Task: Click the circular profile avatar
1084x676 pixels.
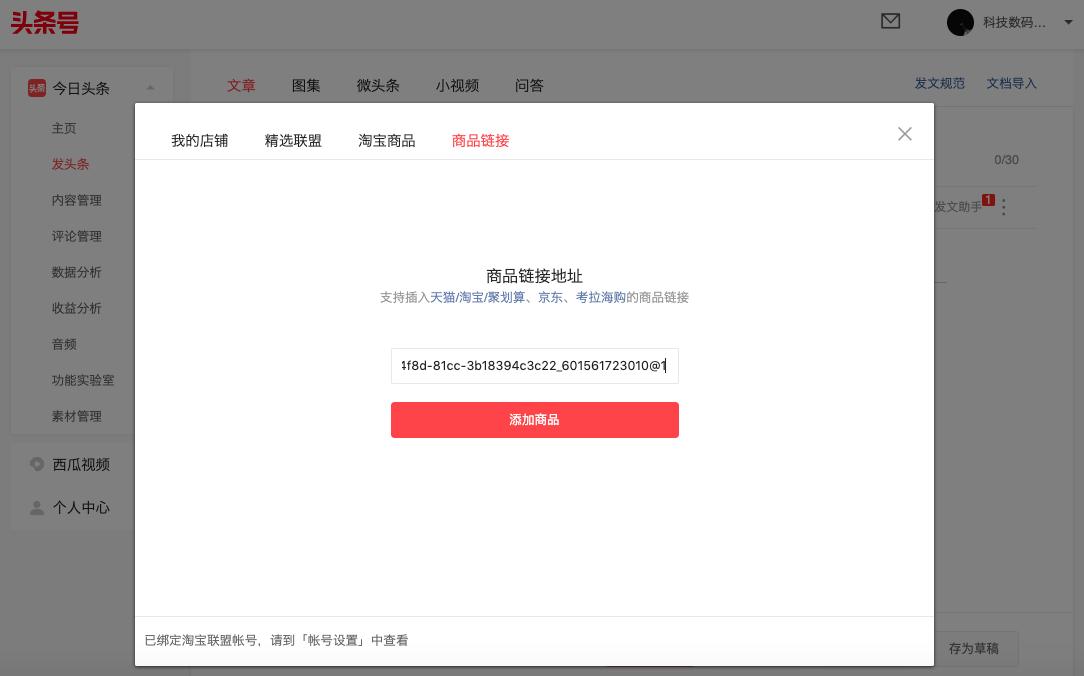Action: pyautogui.click(x=960, y=22)
